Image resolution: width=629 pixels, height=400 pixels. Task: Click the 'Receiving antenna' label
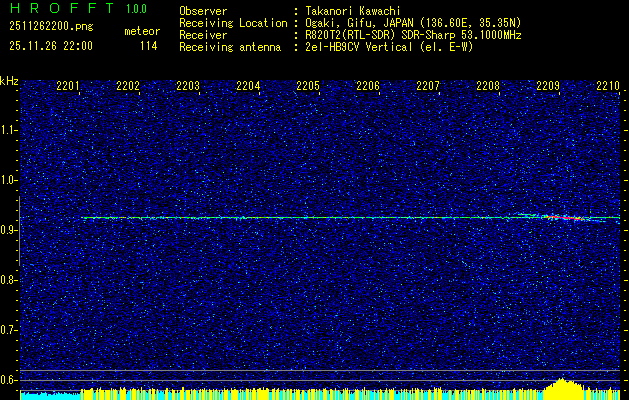point(230,47)
